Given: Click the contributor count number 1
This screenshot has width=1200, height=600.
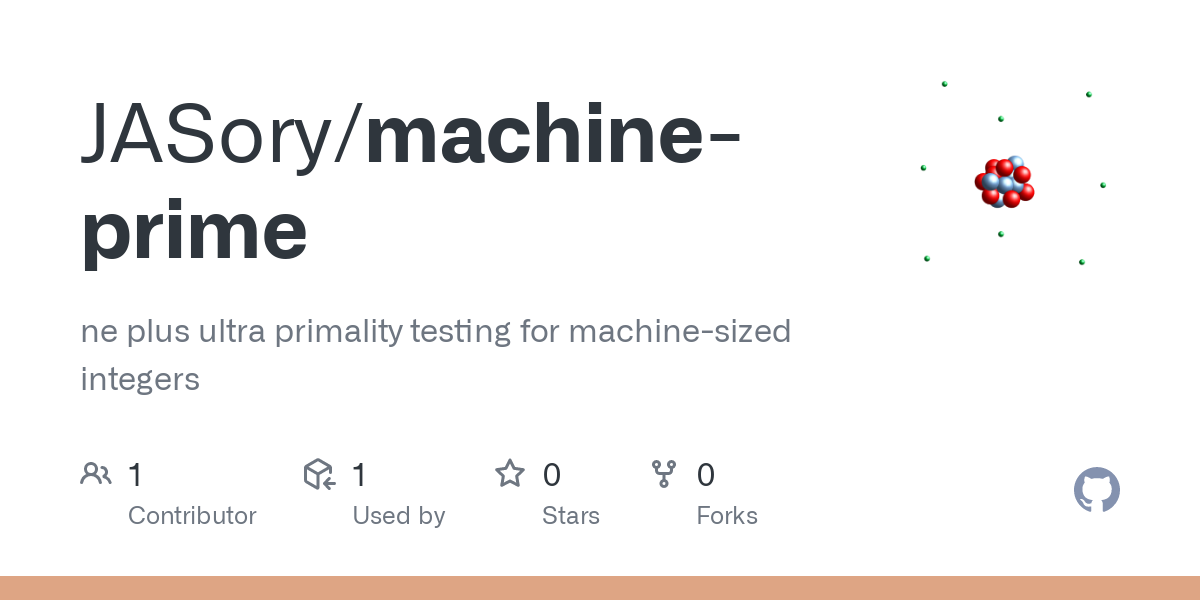Looking at the screenshot, I should pos(135,474).
